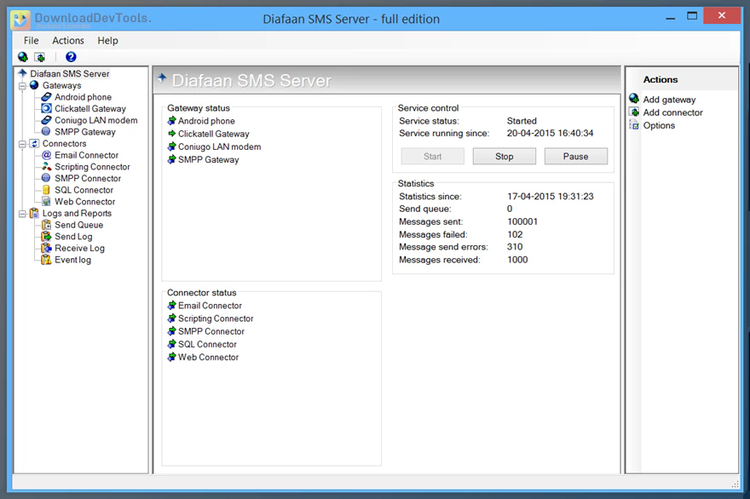Open Receive Log label in tree
The image size is (750, 499).
click(x=79, y=248)
